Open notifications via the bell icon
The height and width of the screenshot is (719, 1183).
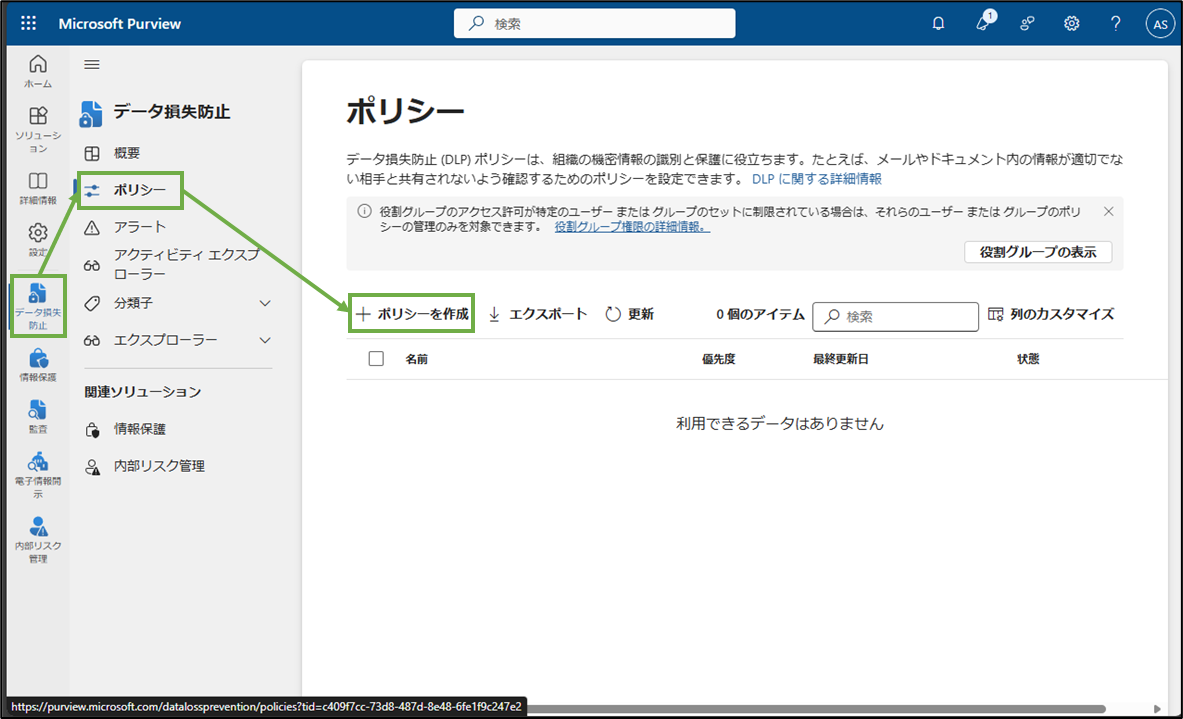point(938,22)
